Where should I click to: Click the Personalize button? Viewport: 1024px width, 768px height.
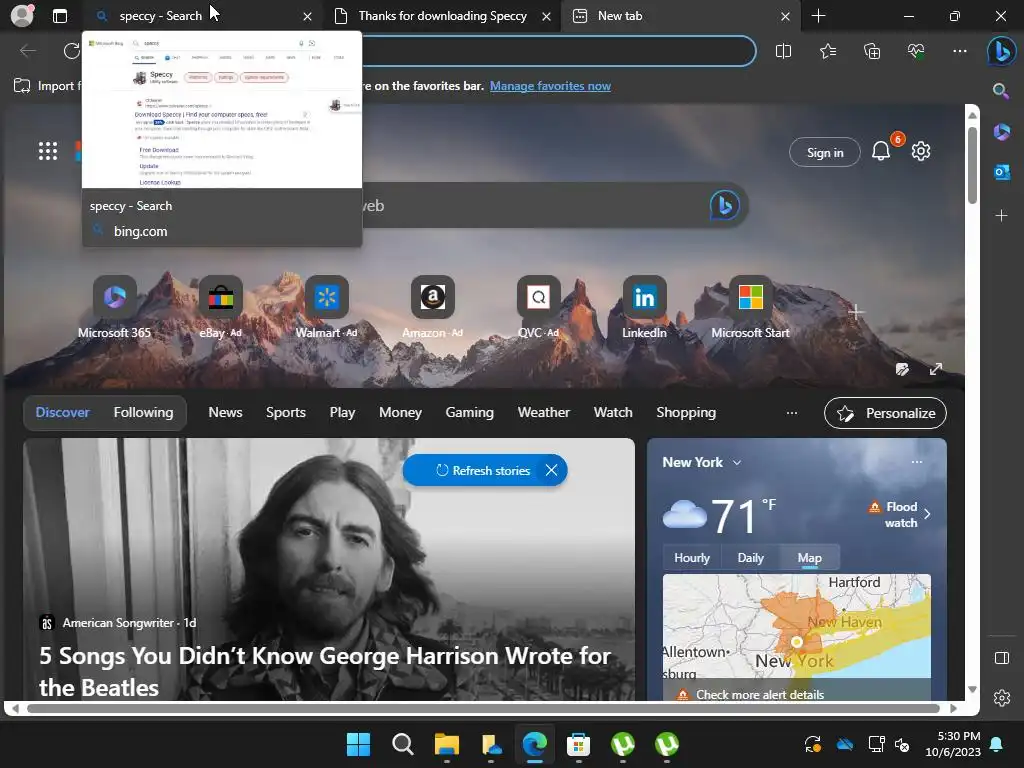[x=885, y=413]
